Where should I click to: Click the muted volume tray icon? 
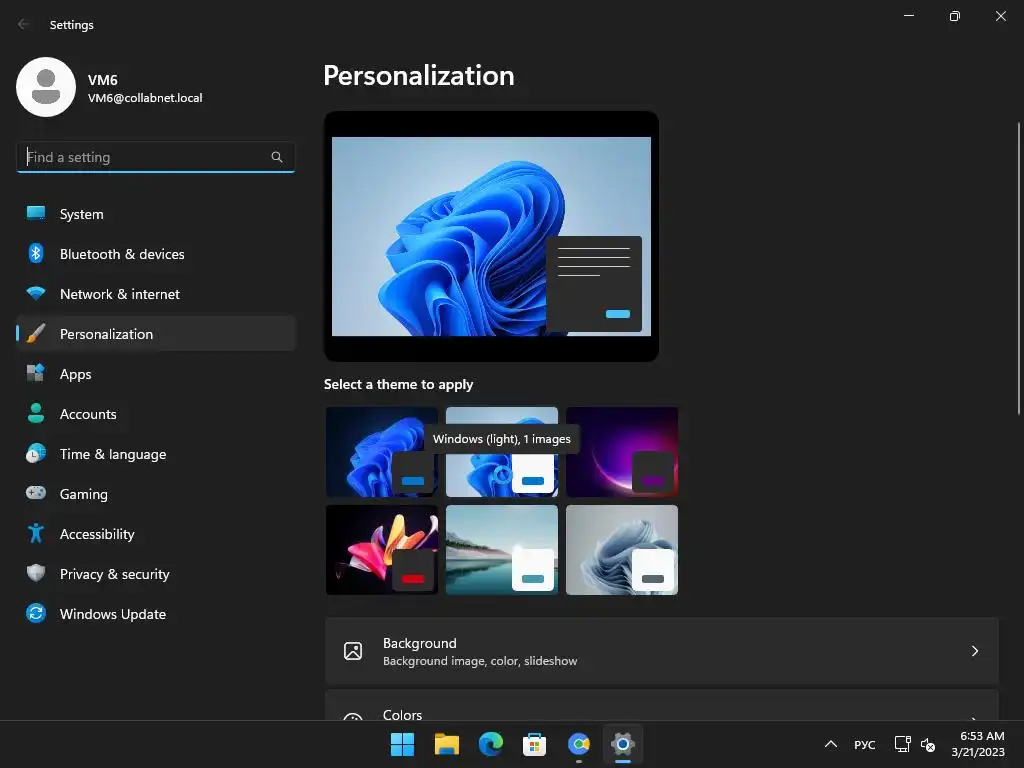click(927, 744)
